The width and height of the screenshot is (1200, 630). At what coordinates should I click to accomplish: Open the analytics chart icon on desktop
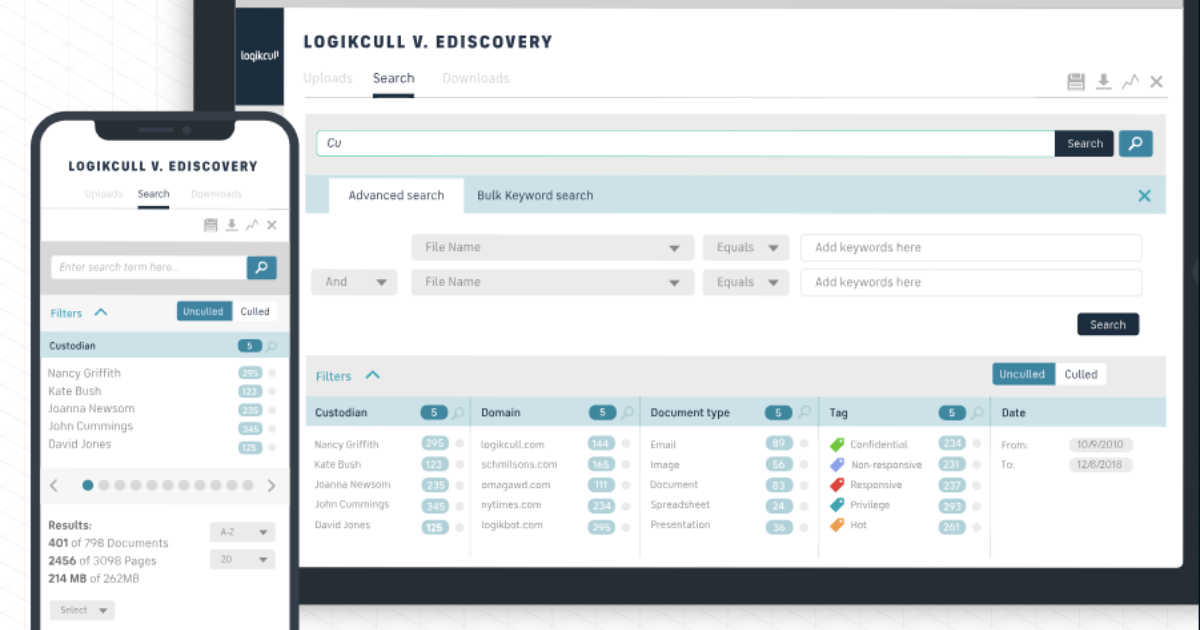click(1130, 82)
